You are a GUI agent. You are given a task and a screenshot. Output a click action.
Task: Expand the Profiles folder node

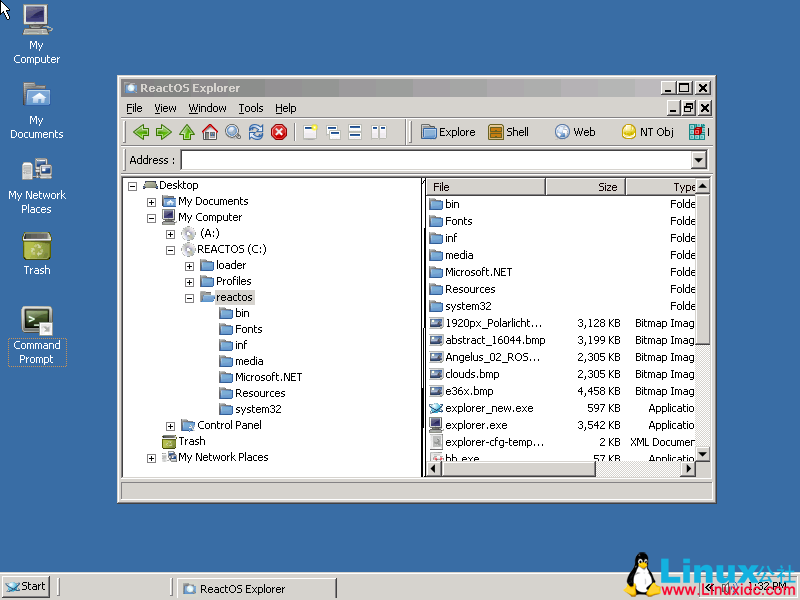coord(189,282)
